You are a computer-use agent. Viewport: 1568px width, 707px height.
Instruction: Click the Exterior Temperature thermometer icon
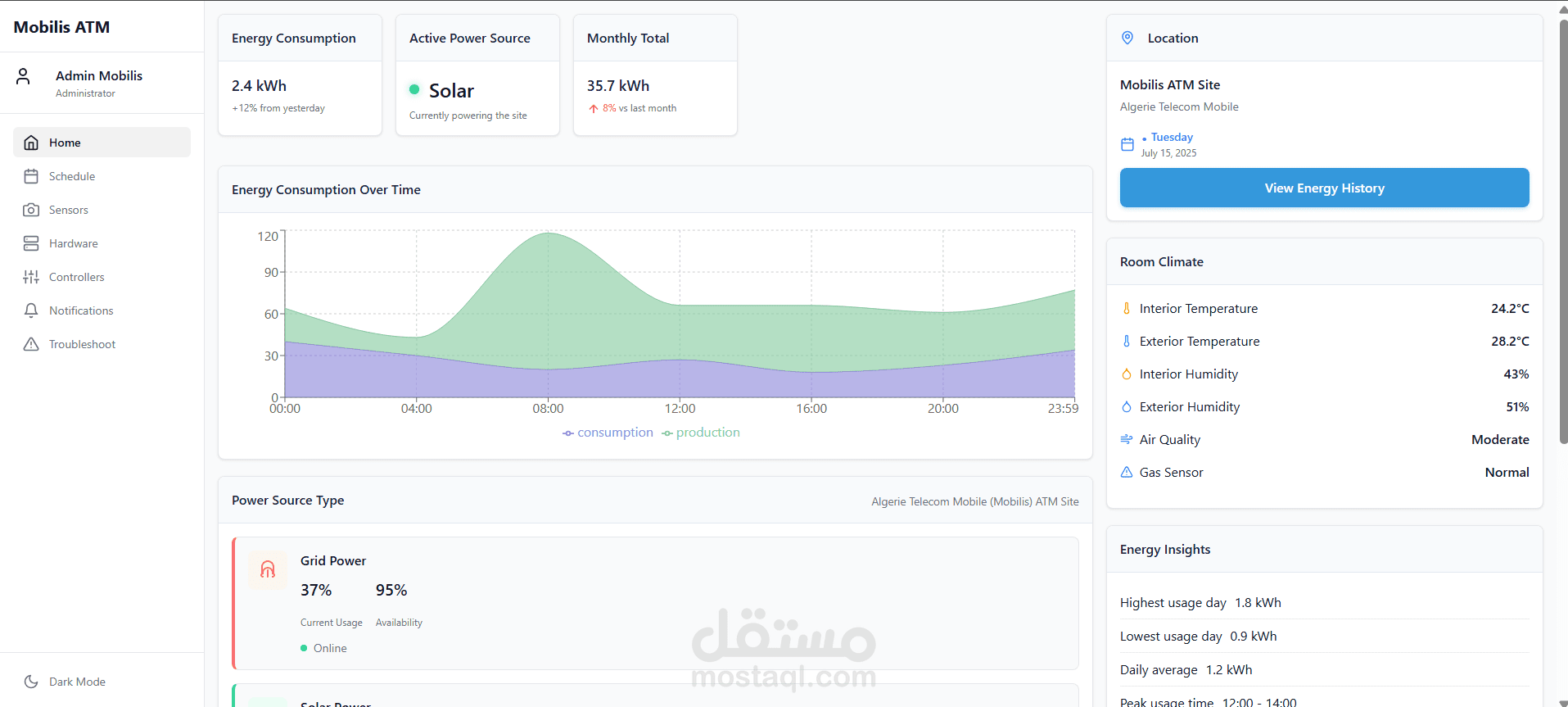click(x=1127, y=341)
